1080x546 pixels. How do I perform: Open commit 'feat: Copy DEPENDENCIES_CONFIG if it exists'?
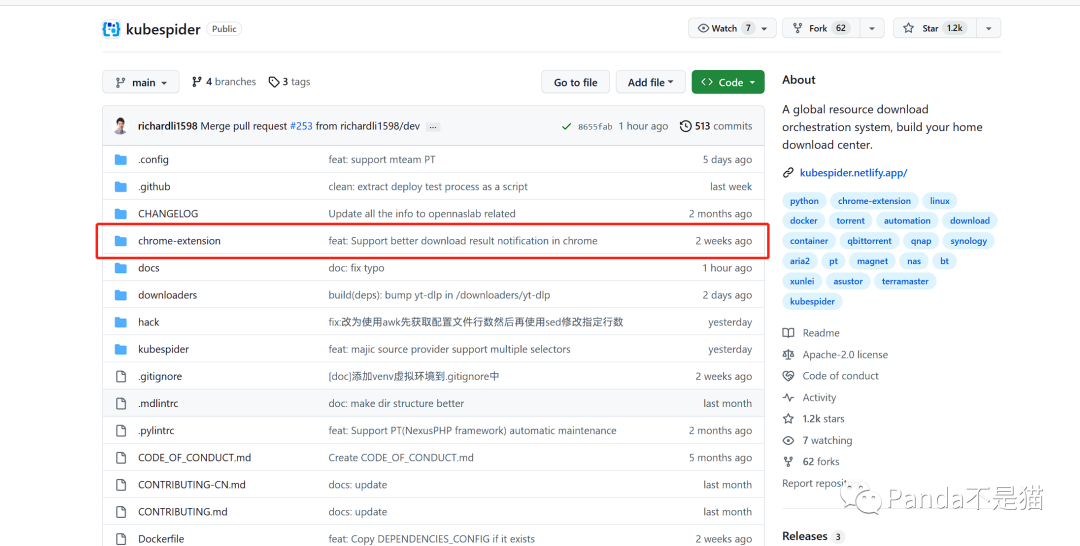(431, 539)
